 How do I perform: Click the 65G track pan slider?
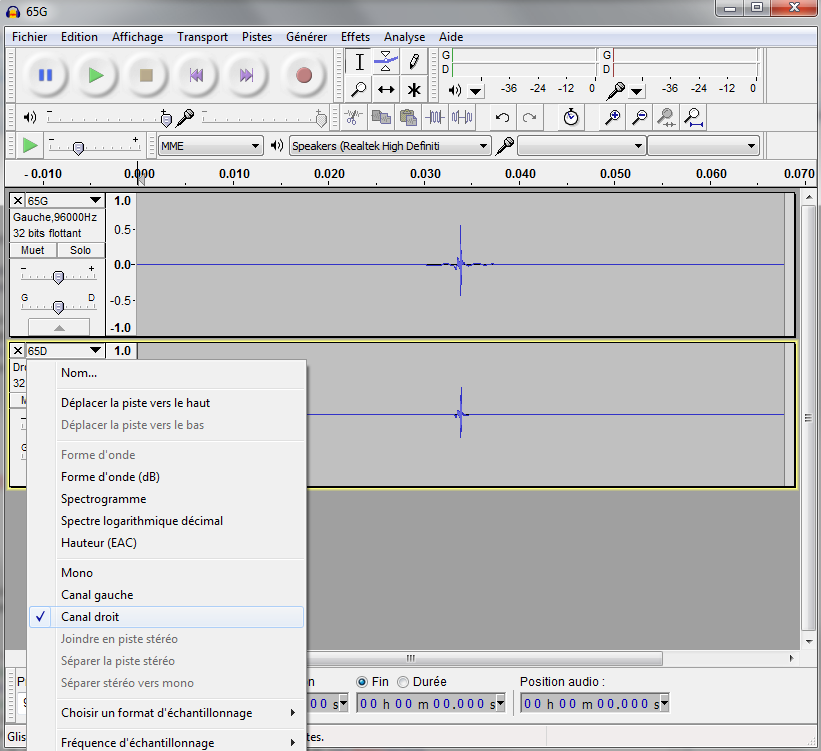pos(58,306)
